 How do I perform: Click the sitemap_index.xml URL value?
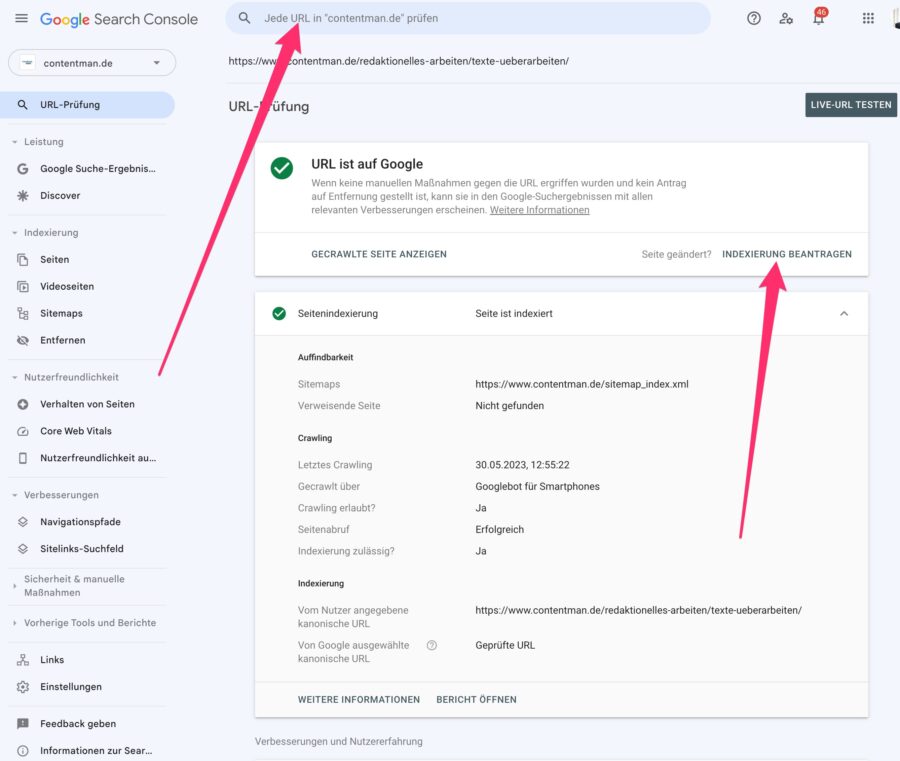581,384
